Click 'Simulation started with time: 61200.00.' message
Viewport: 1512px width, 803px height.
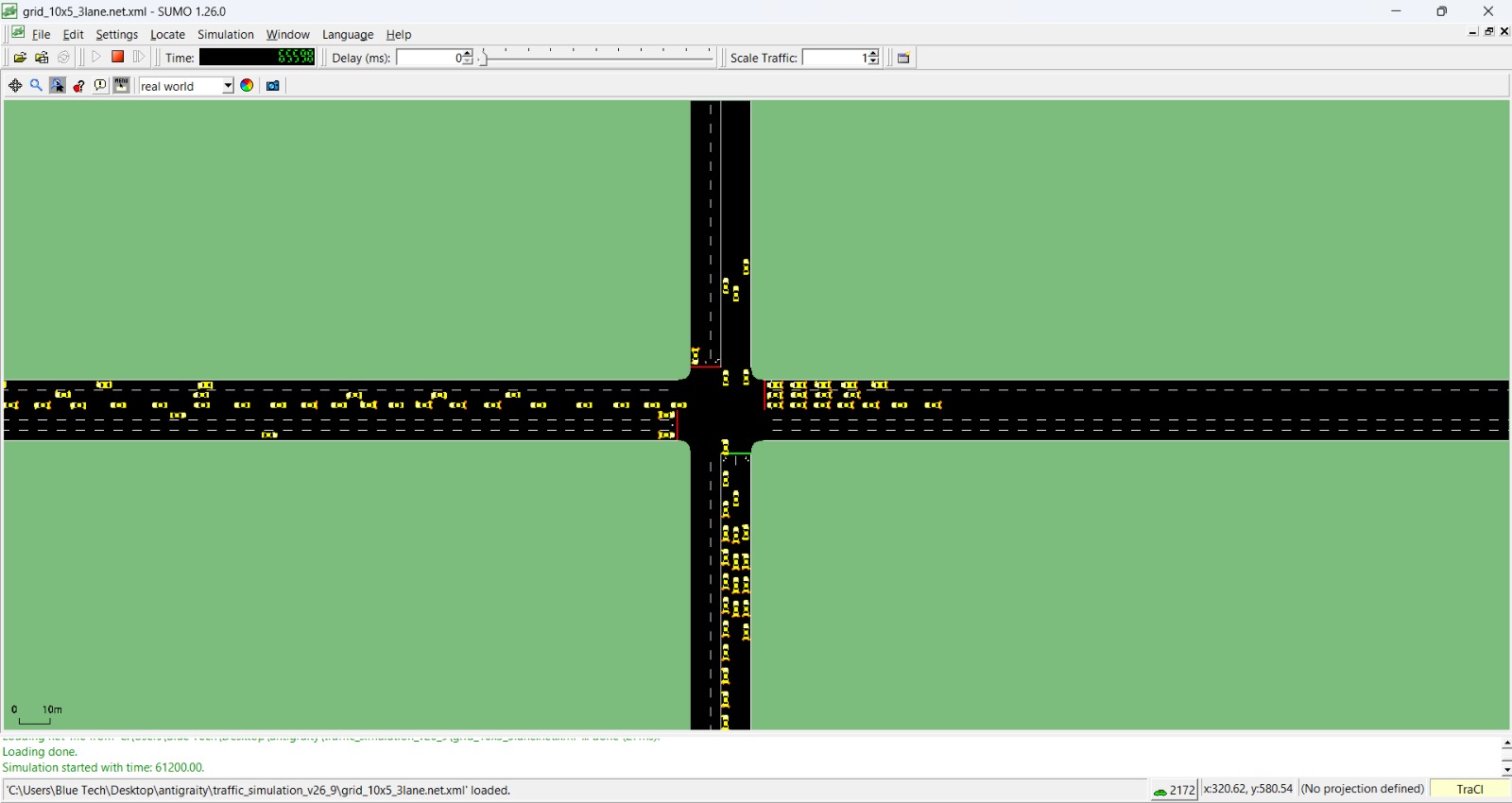tap(103, 767)
